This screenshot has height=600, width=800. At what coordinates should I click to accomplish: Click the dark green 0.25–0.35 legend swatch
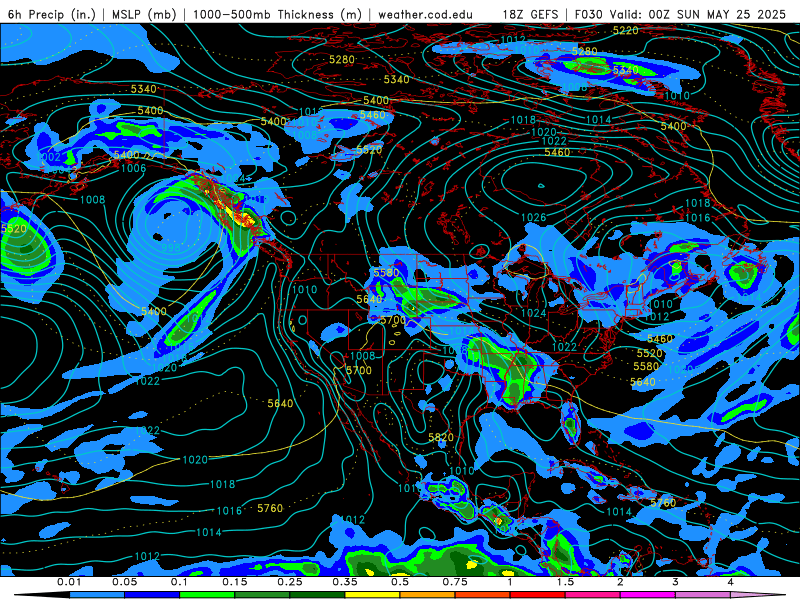(317, 595)
